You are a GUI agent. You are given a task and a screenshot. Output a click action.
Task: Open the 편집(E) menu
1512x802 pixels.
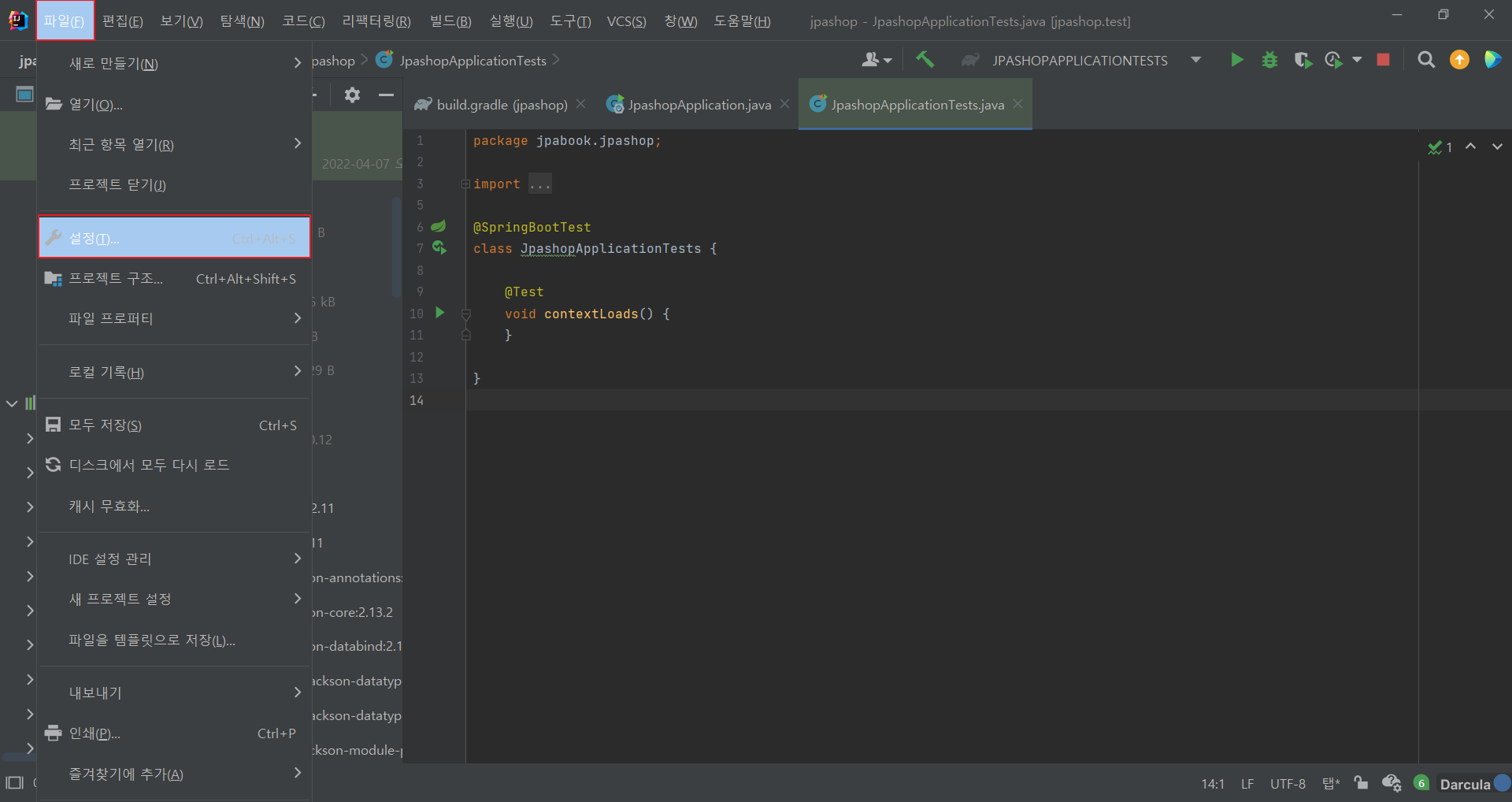123,21
